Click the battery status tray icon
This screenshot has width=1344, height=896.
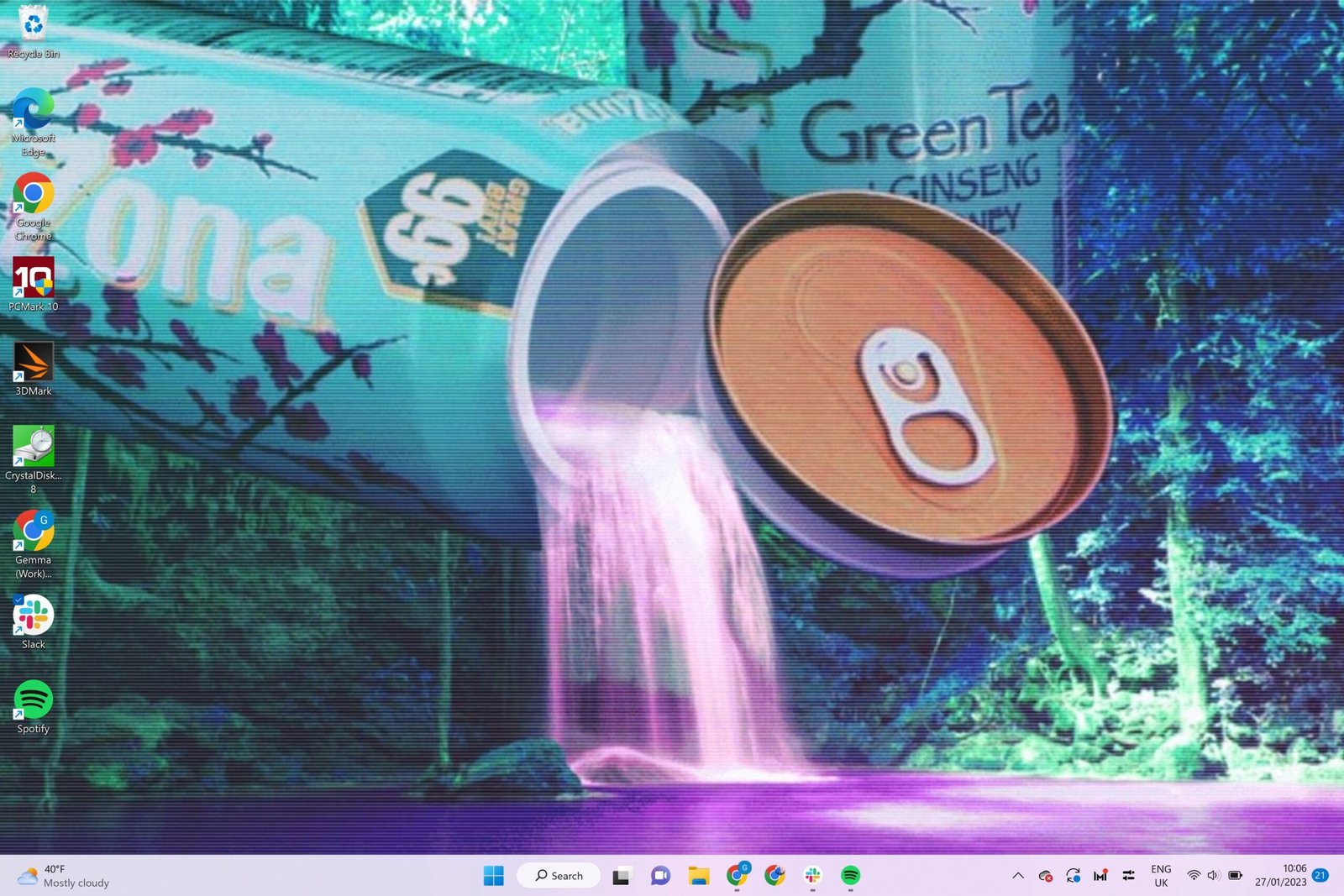click(1235, 876)
